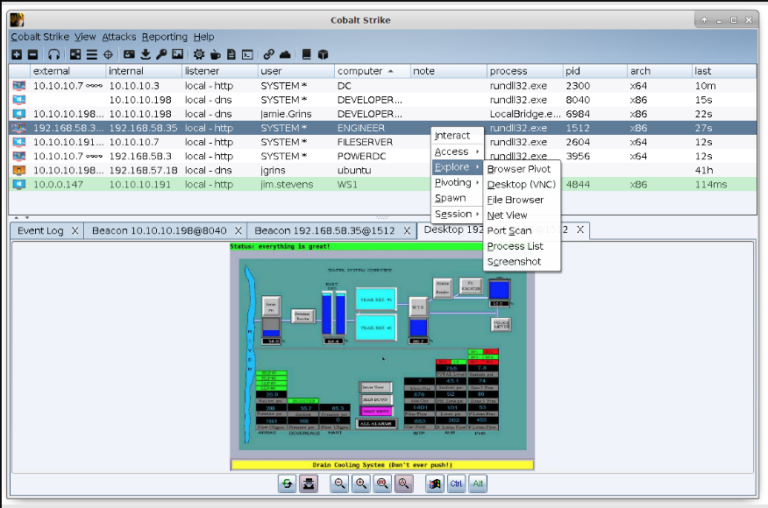Sort sessions by the computer column header
The height and width of the screenshot is (508, 768).
[x=360, y=72]
